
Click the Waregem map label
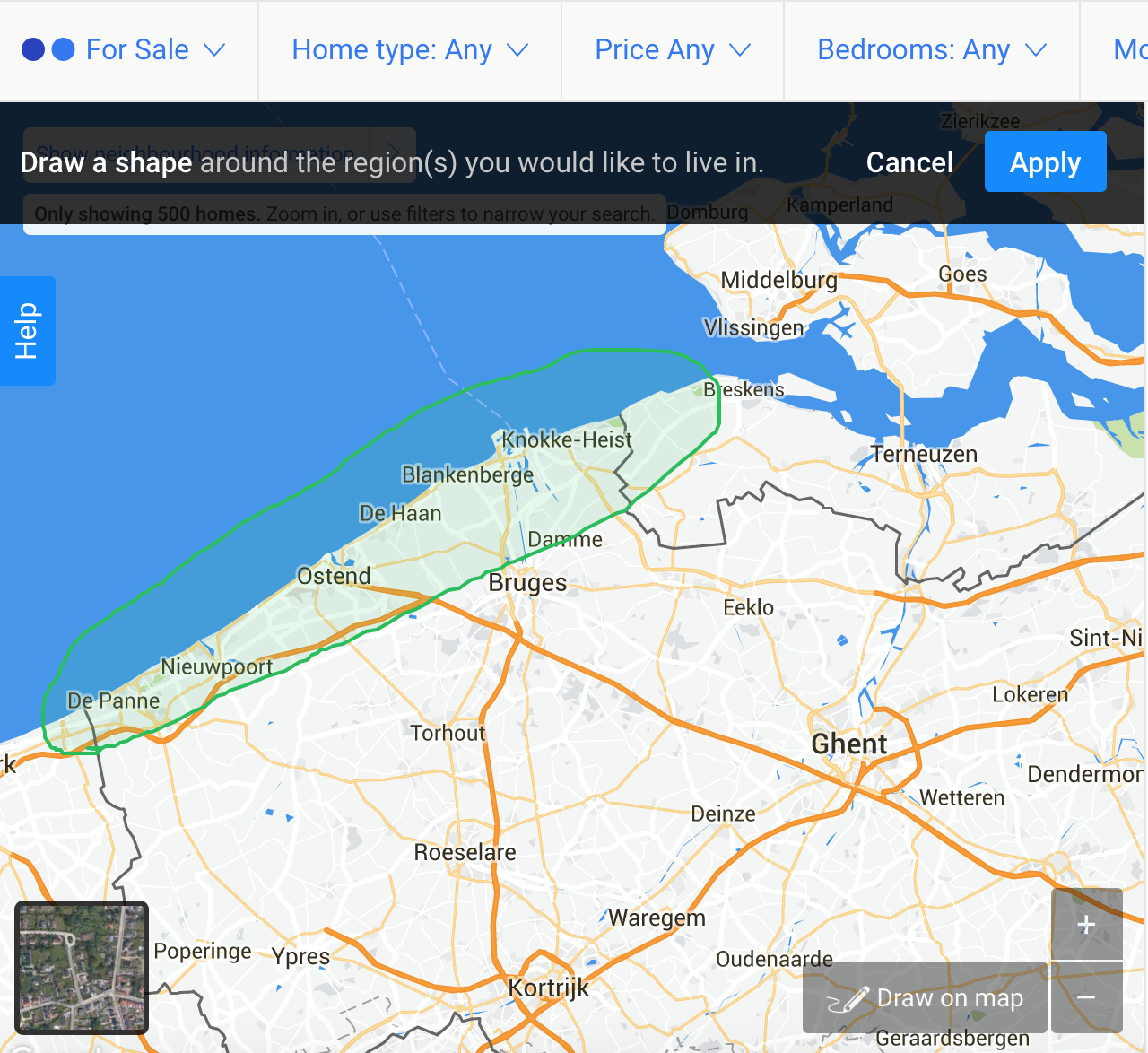pos(657,918)
